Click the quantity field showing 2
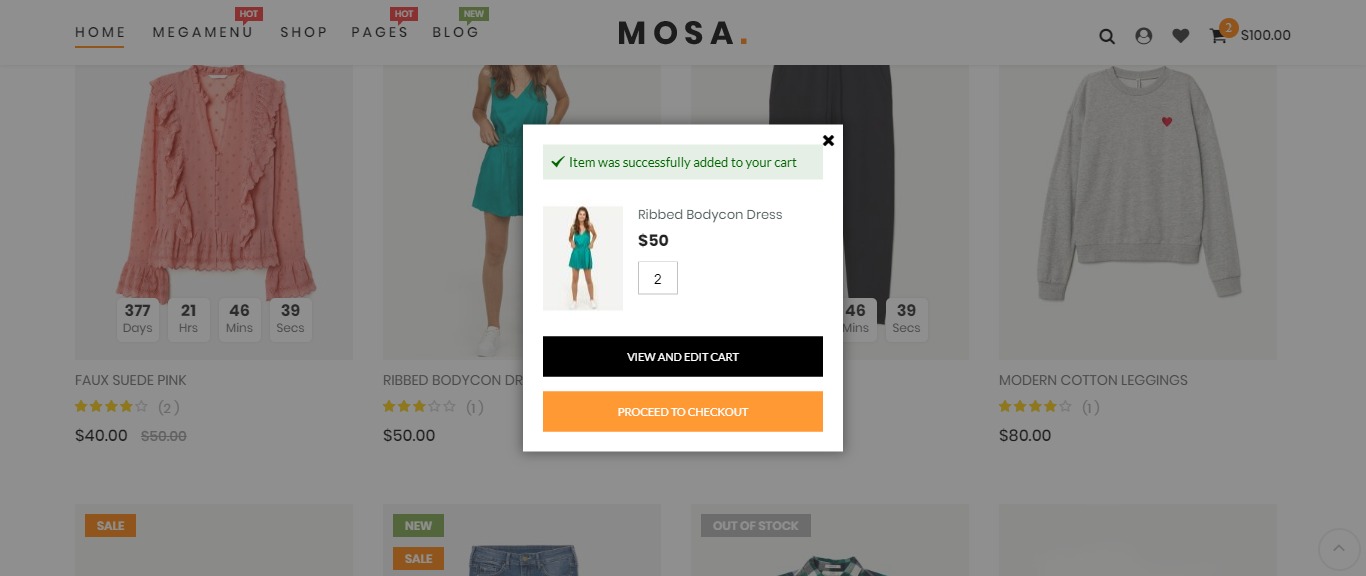Image resolution: width=1366 pixels, height=576 pixels. (x=658, y=279)
